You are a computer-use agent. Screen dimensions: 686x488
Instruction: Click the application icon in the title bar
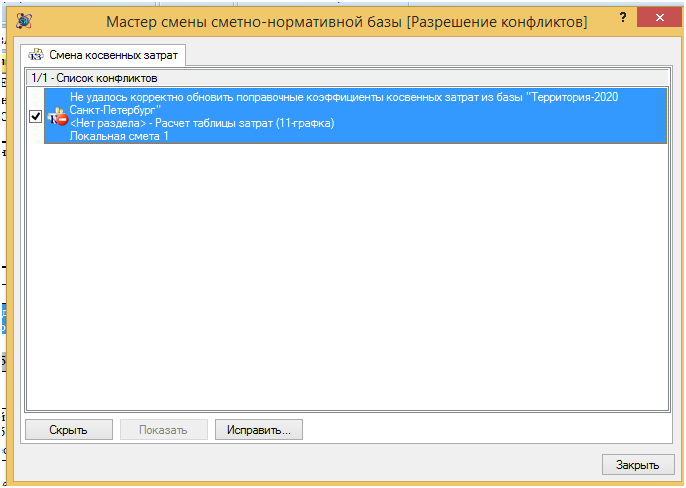[x=24, y=21]
